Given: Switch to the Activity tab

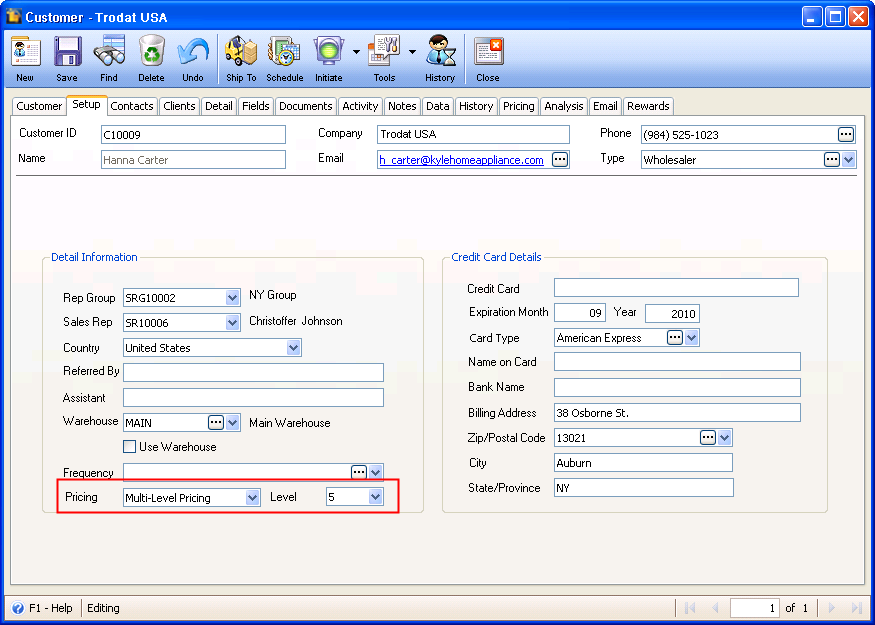Looking at the screenshot, I should coord(360,106).
